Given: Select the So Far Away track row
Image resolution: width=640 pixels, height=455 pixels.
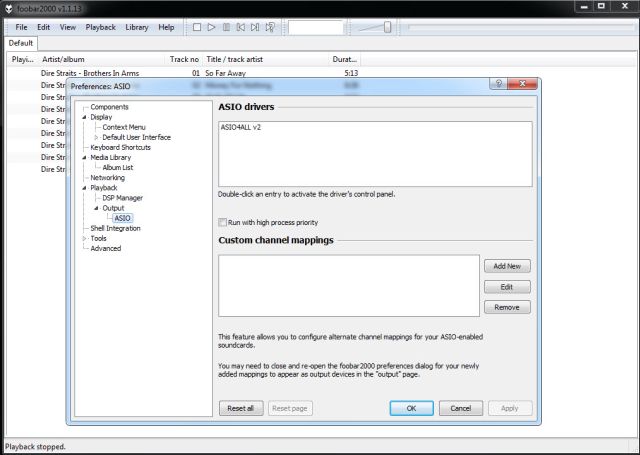Looking at the screenshot, I should coord(184,73).
